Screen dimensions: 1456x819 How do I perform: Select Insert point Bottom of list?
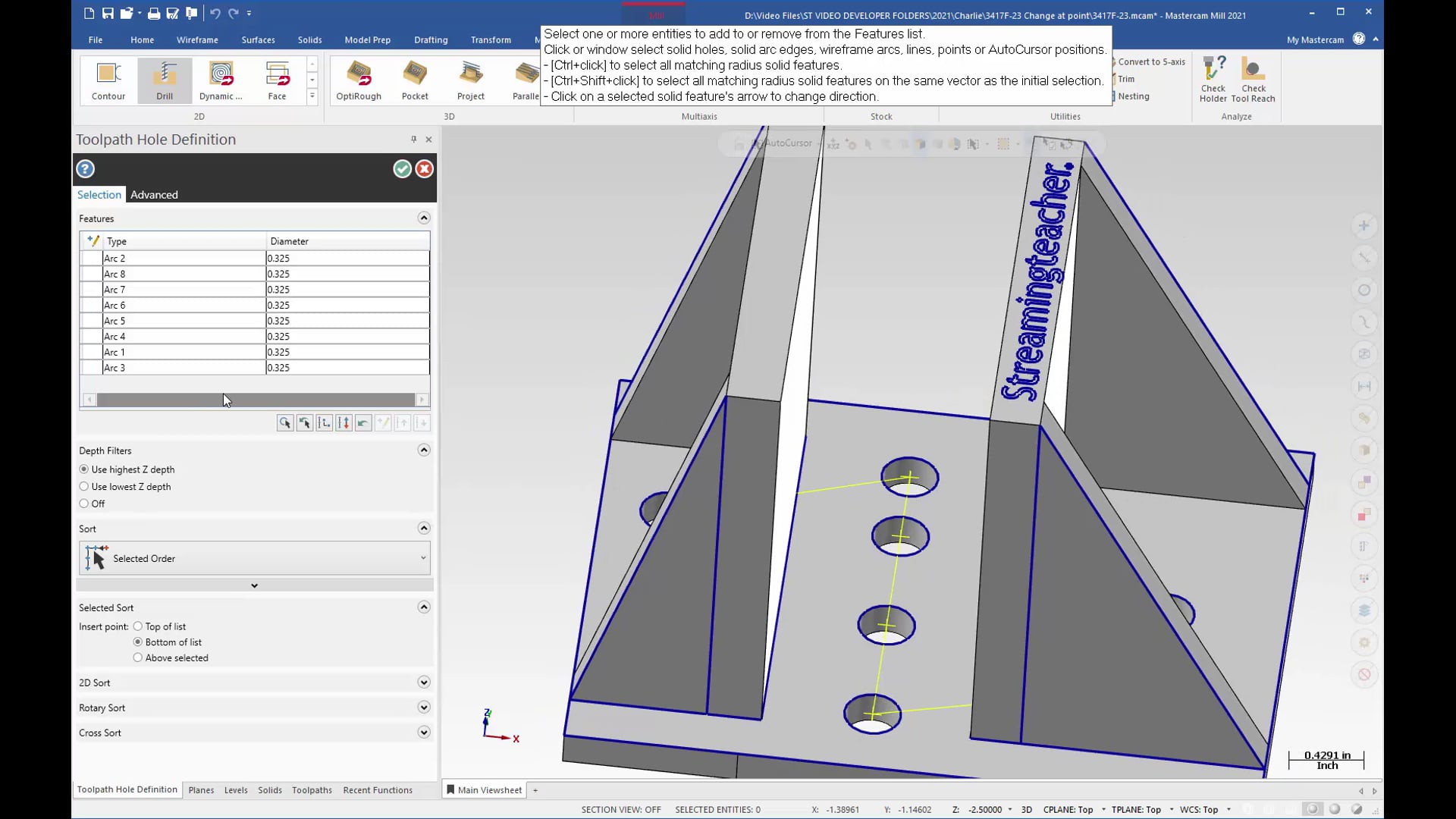[138, 641]
